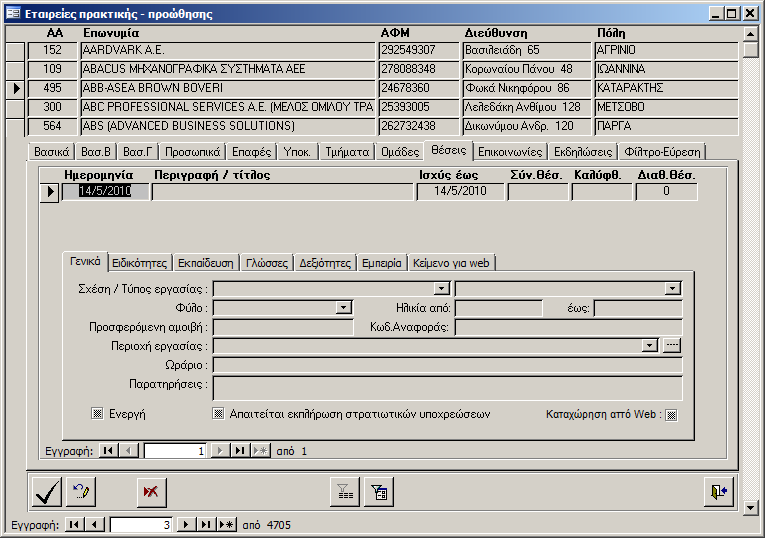Click the exit door icon
765x538 pixels.
coord(718,491)
